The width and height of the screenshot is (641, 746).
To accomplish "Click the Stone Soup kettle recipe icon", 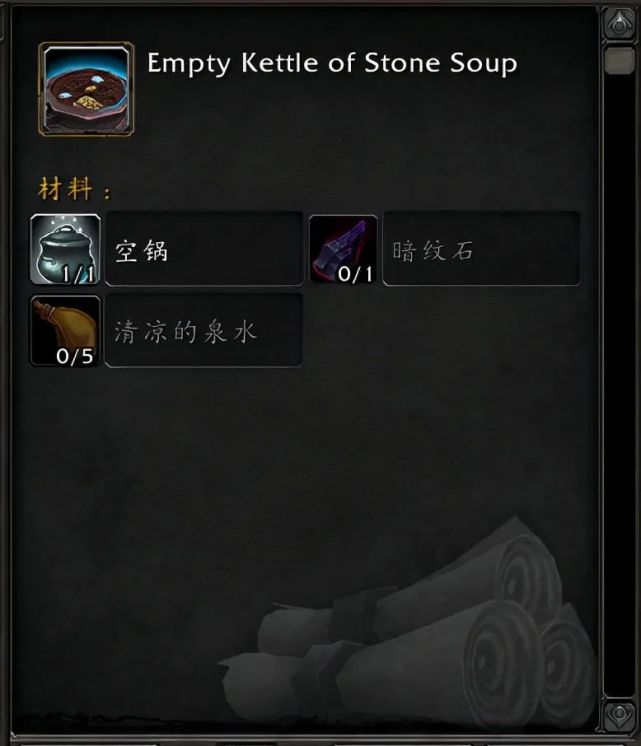I will coord(86,89).
